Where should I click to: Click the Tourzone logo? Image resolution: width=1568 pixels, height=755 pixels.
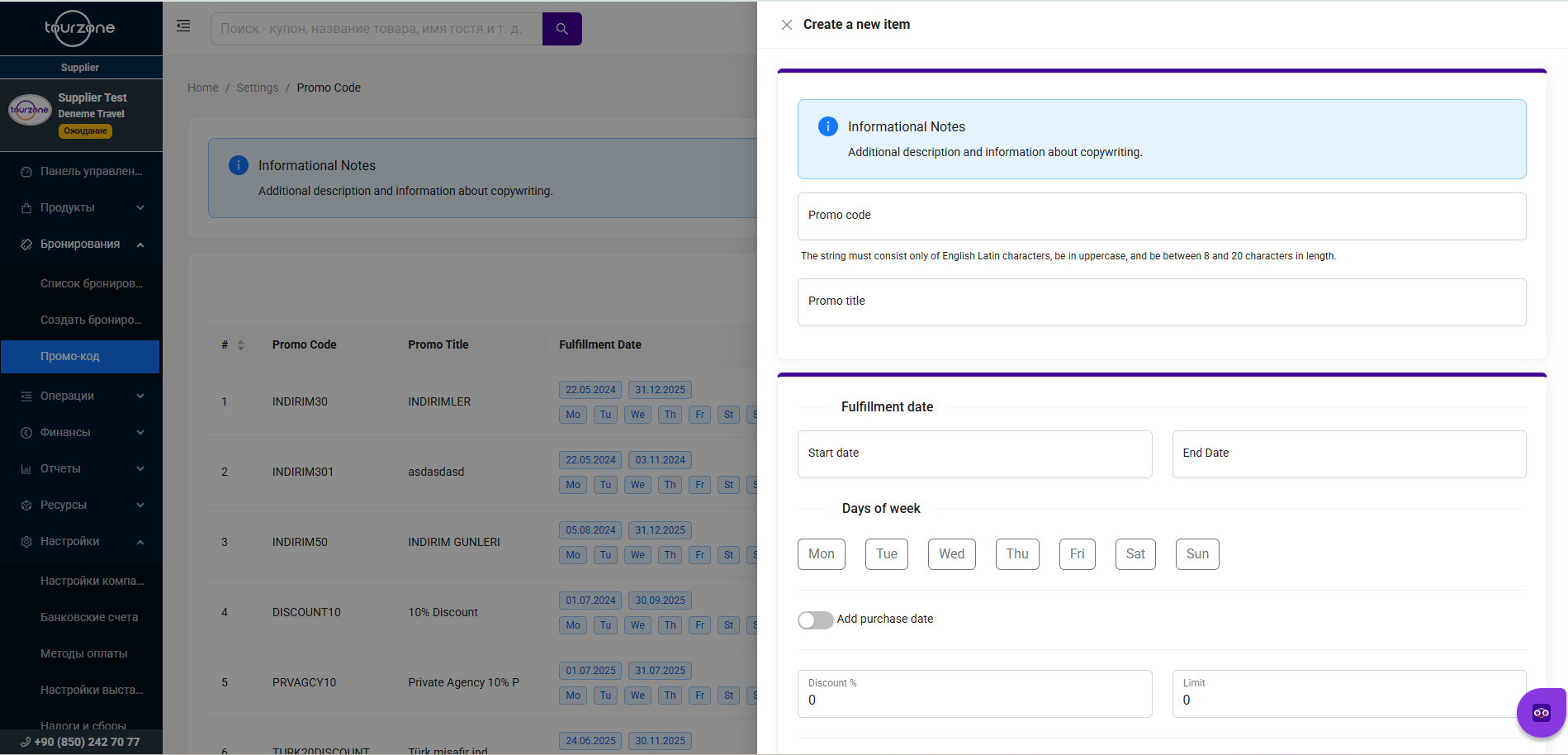tap(80, 28)
